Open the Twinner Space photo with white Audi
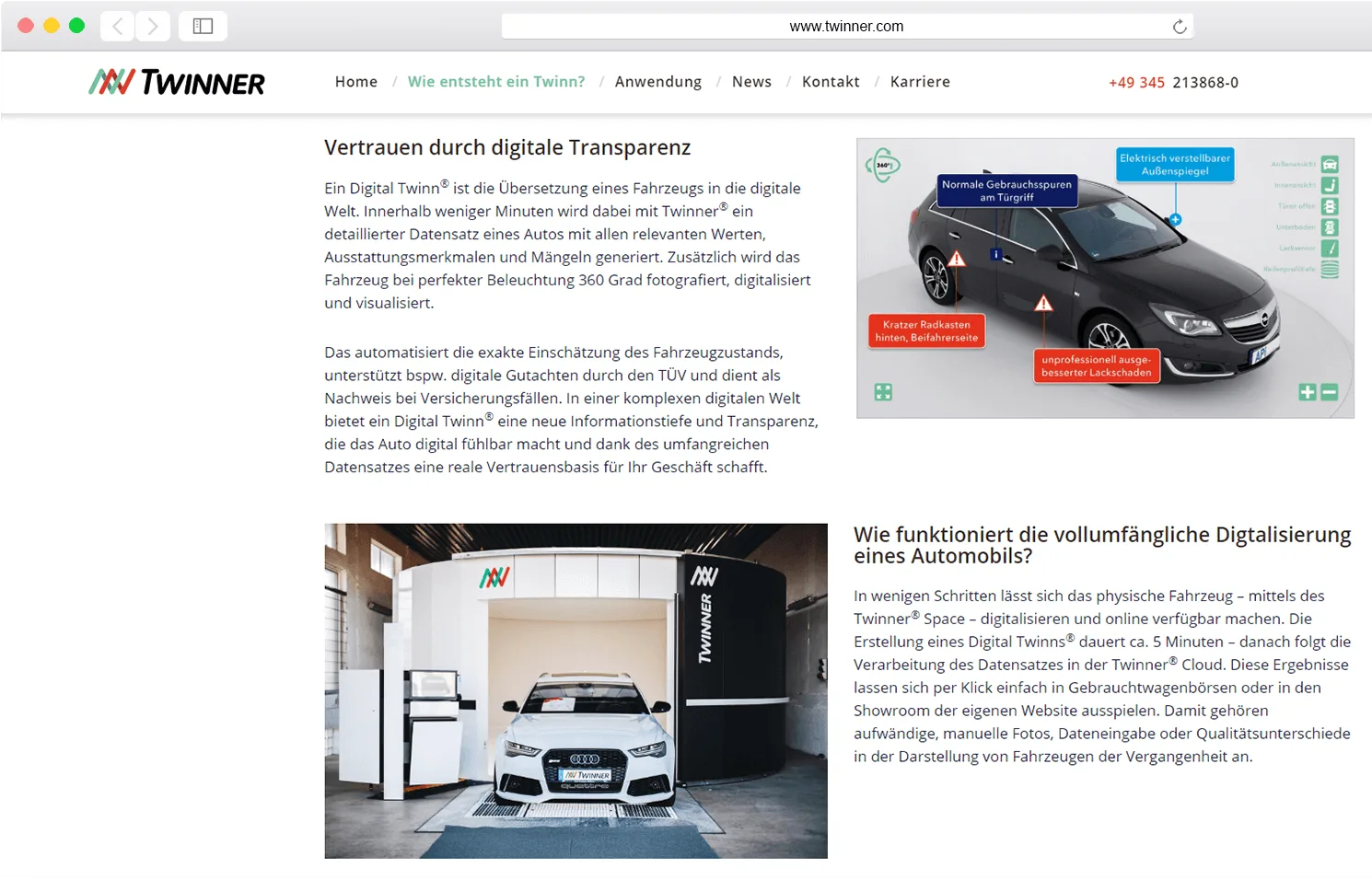The height and width of the screenshot is (880, 1372). (x=576, y=691)
